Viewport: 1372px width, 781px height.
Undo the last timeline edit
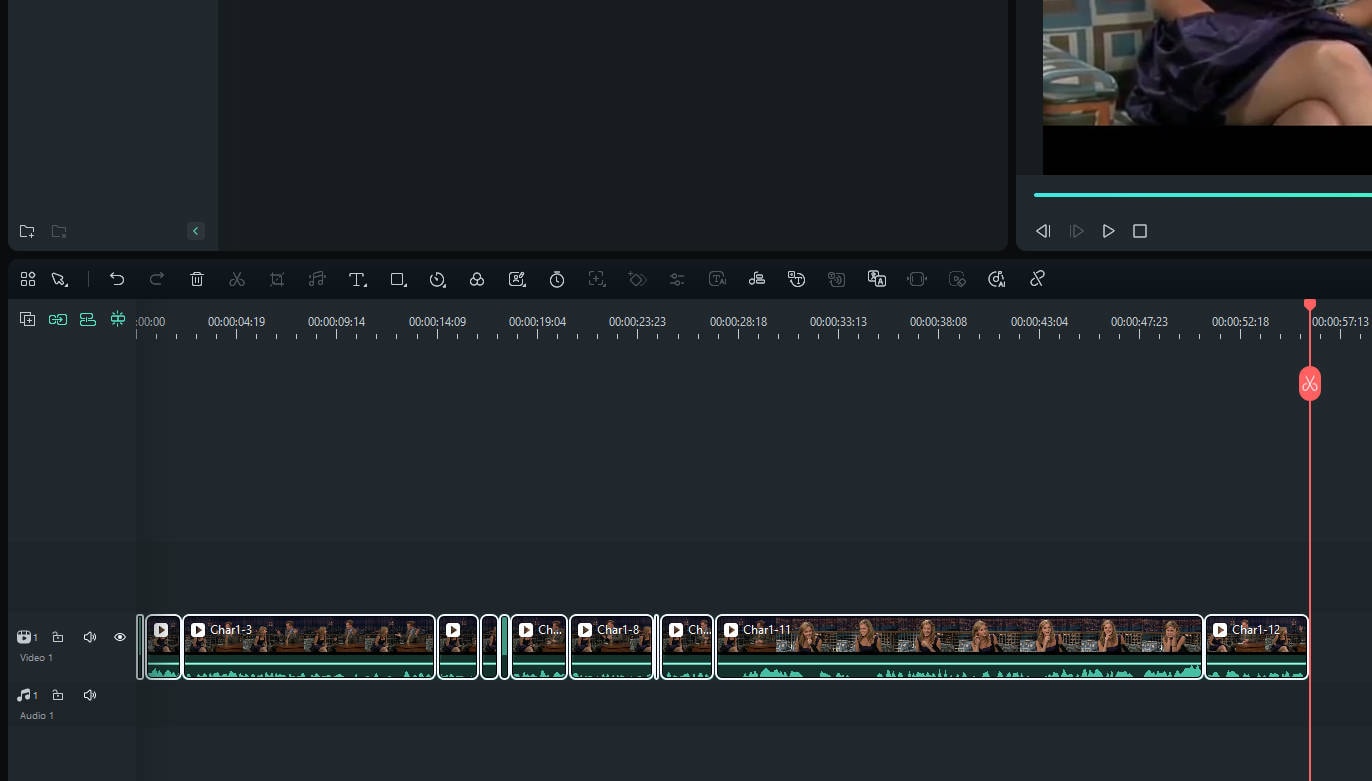[x=117, y=279]
